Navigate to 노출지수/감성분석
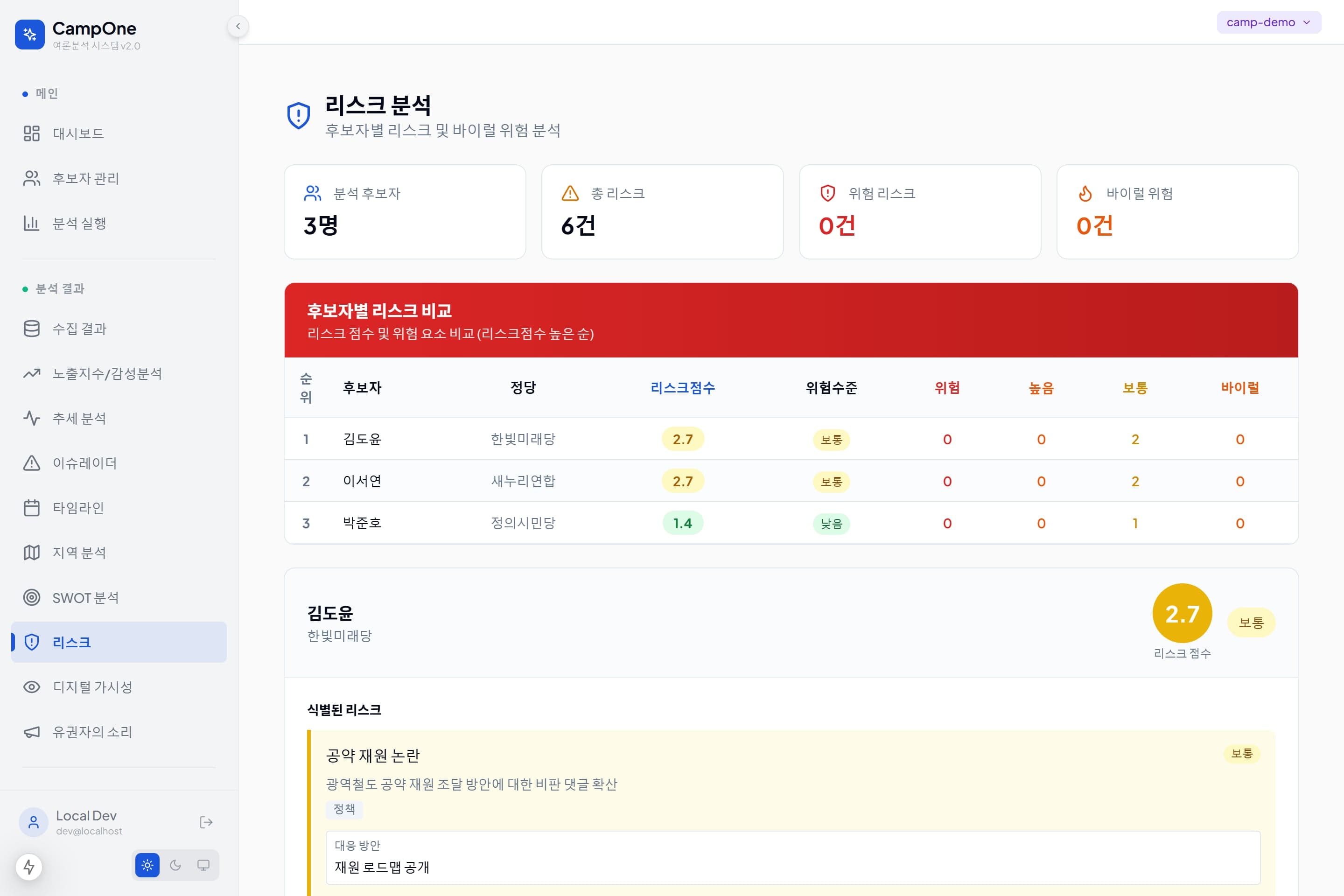Image resolution: width=1344 pixels, height=896 pixels. pos(119,373)
